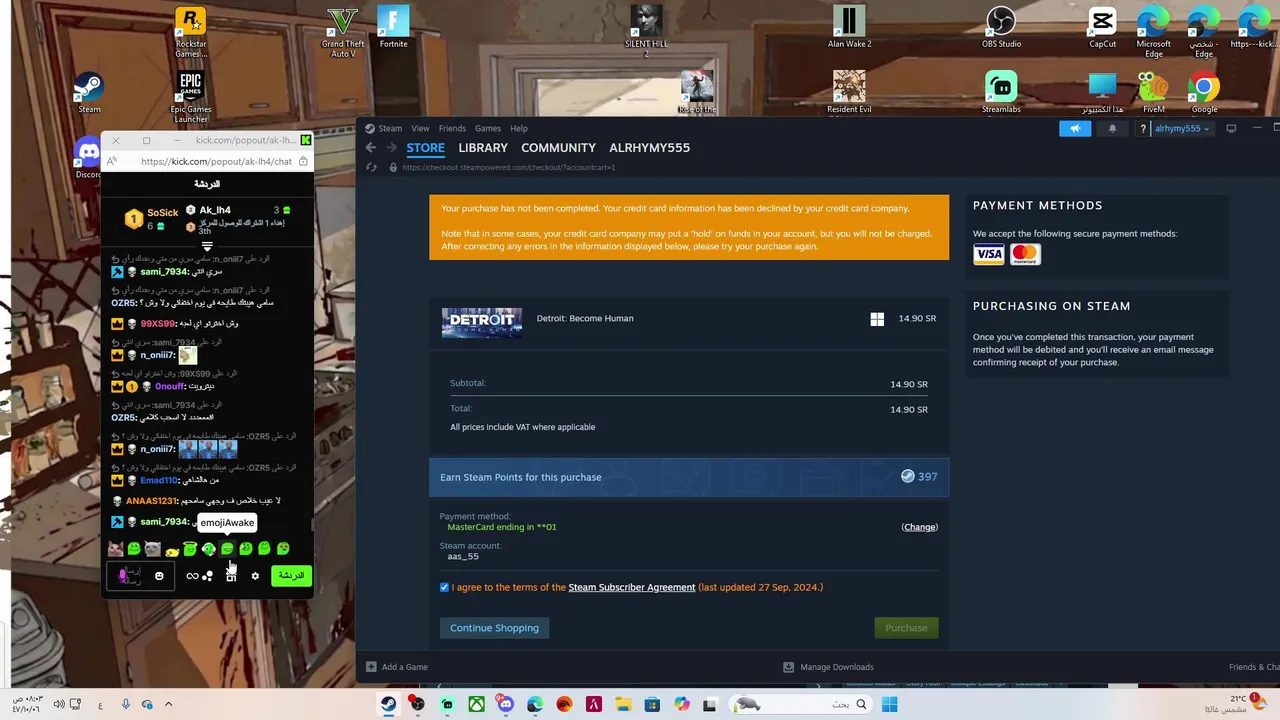Select the Grand Theft Auto V desktop shortcut
Viewport: 1280px width, 720px height.
(342, 32)
